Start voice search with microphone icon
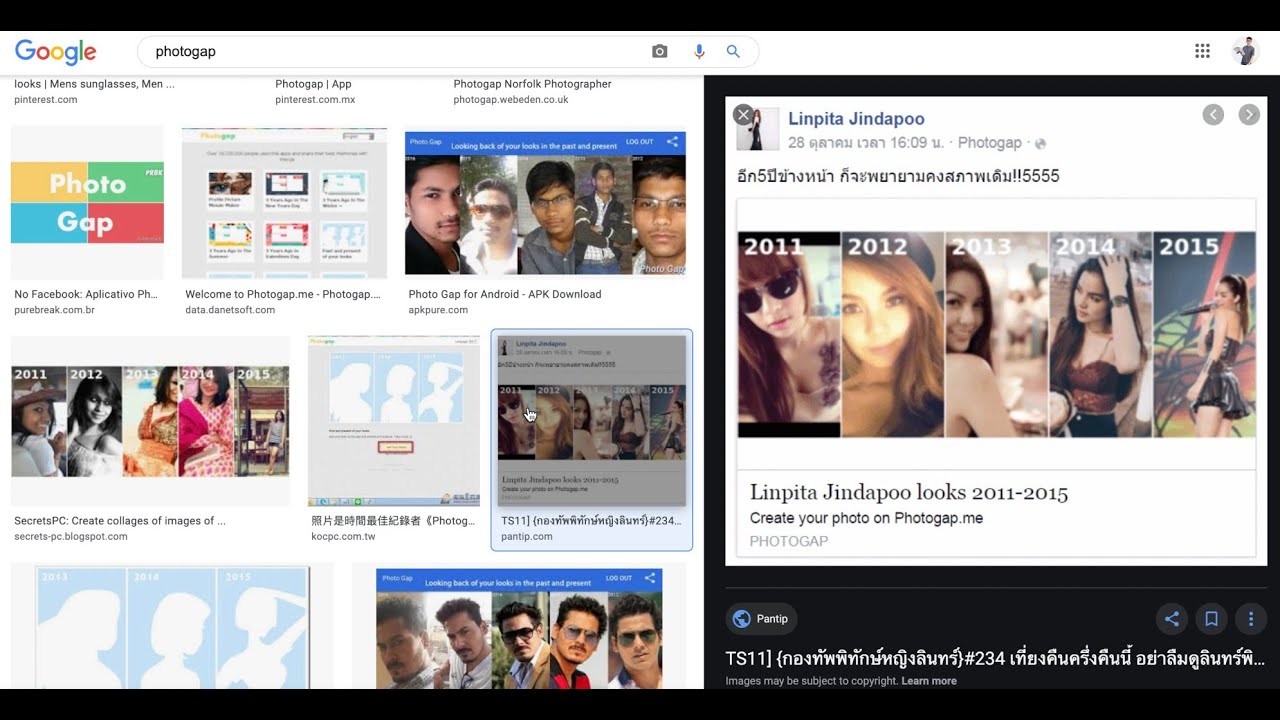 pos(699,51)
